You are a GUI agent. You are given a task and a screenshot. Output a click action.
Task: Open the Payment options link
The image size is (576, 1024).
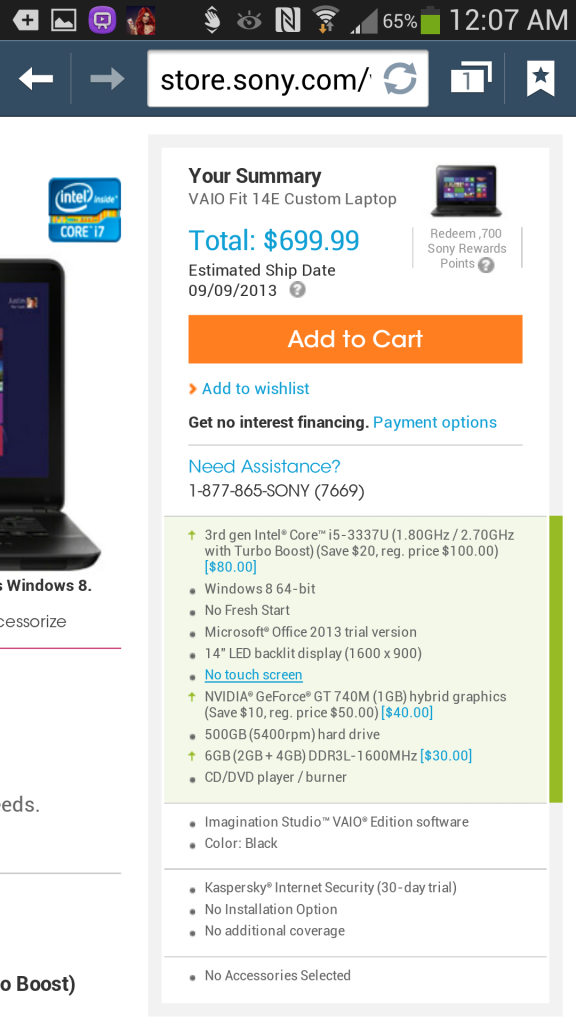tap(435, 423)
